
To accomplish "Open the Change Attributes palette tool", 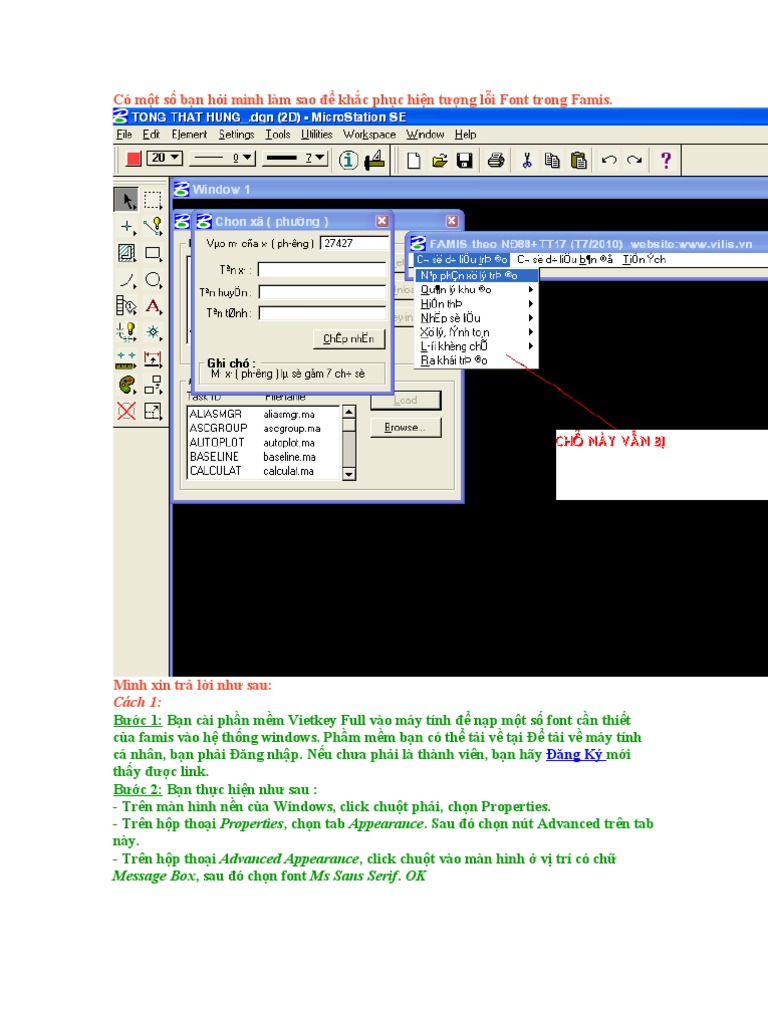I will (x=126, y=385).
